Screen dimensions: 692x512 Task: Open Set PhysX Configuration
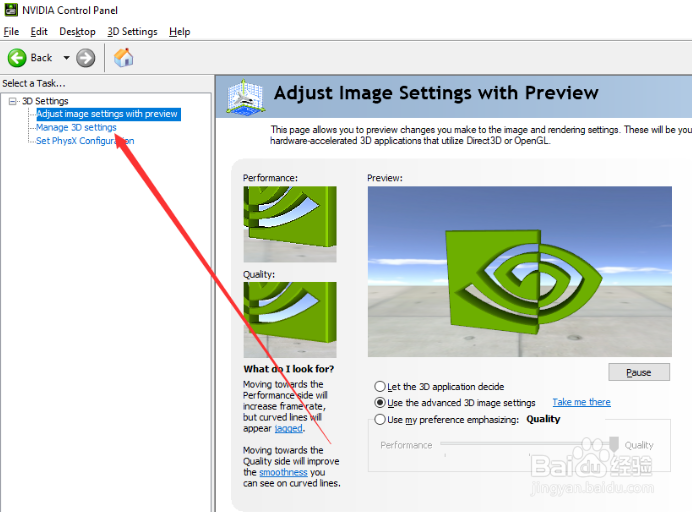coord(85,141)
